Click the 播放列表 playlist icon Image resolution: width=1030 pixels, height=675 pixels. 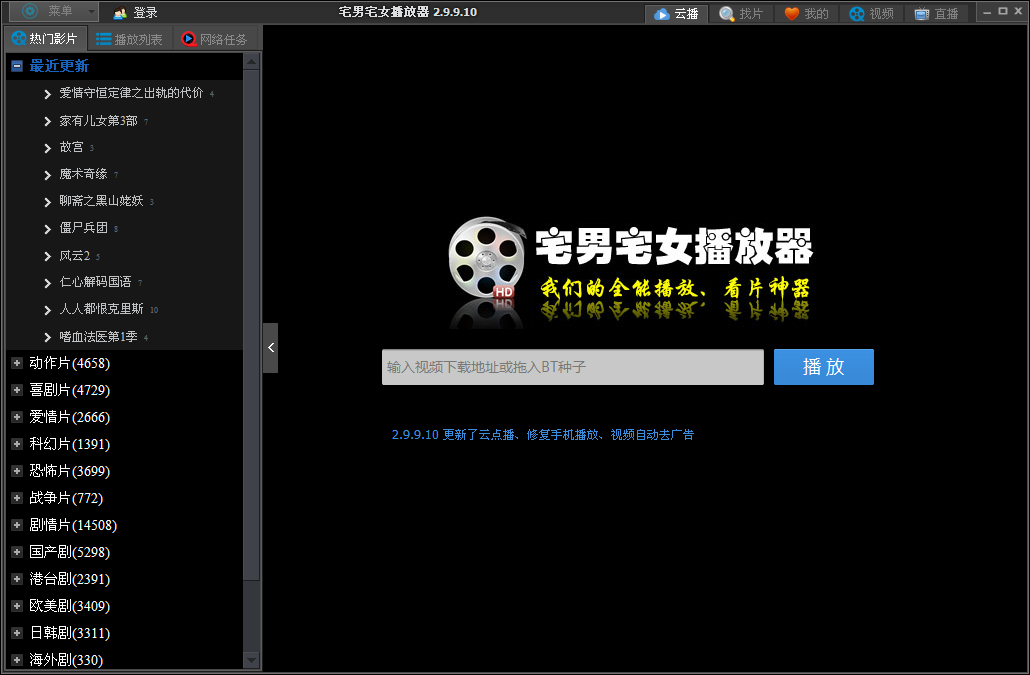coord(104,39)
